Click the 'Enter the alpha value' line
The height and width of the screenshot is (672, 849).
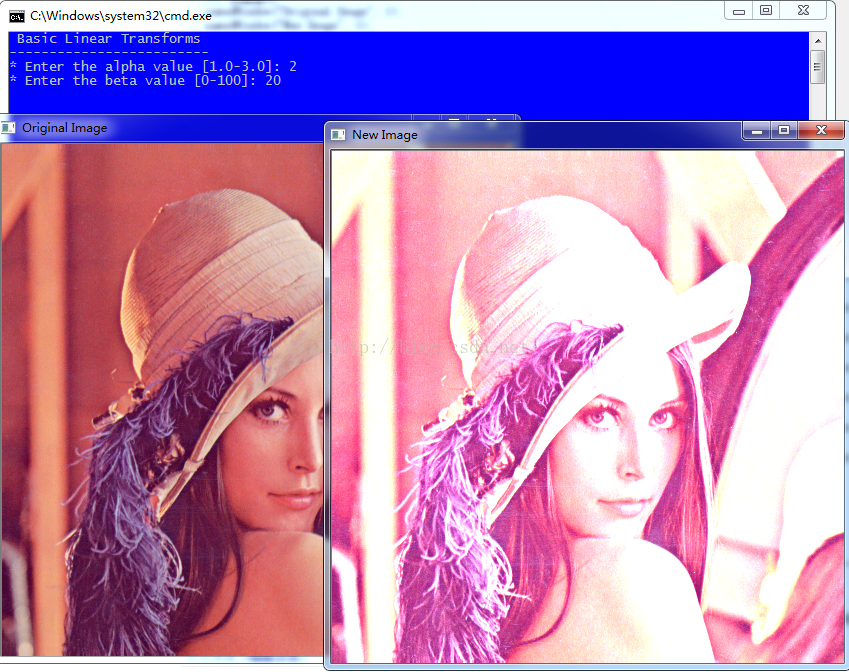coord(154,67)
